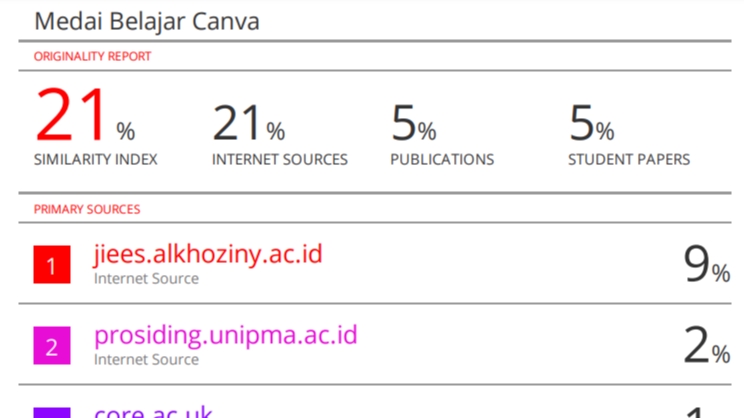This screenshot has width=744, height=418.
Task: Click the red source number 1 badge
Action: click(x=52, y=264)
